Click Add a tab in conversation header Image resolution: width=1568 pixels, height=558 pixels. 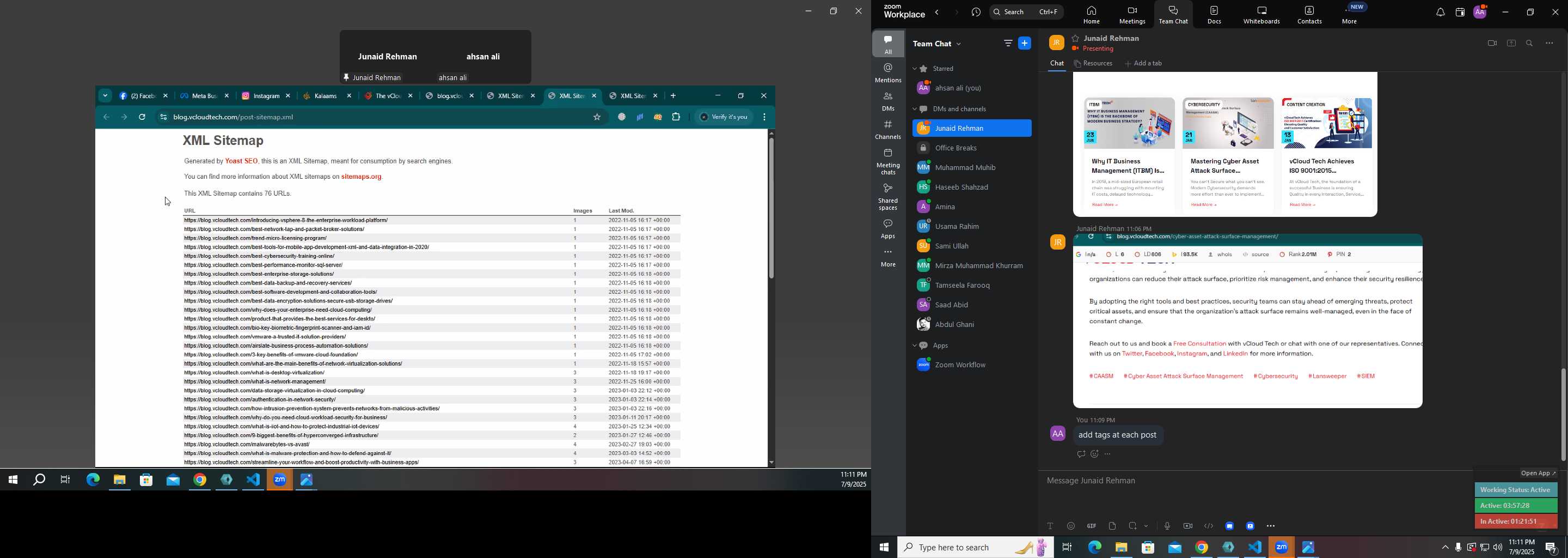[x=1144, y=64]
